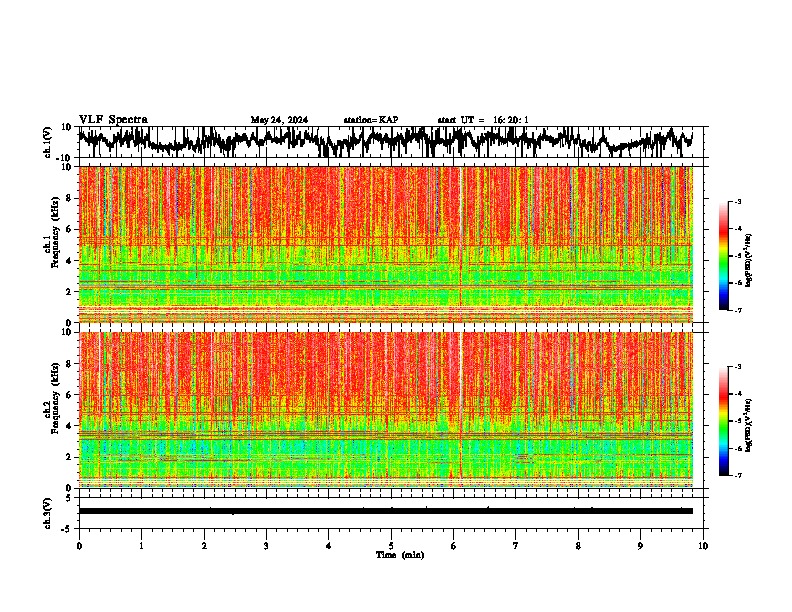Click the "2" tick on the ch.2 frequency axis

click(69, 457)
